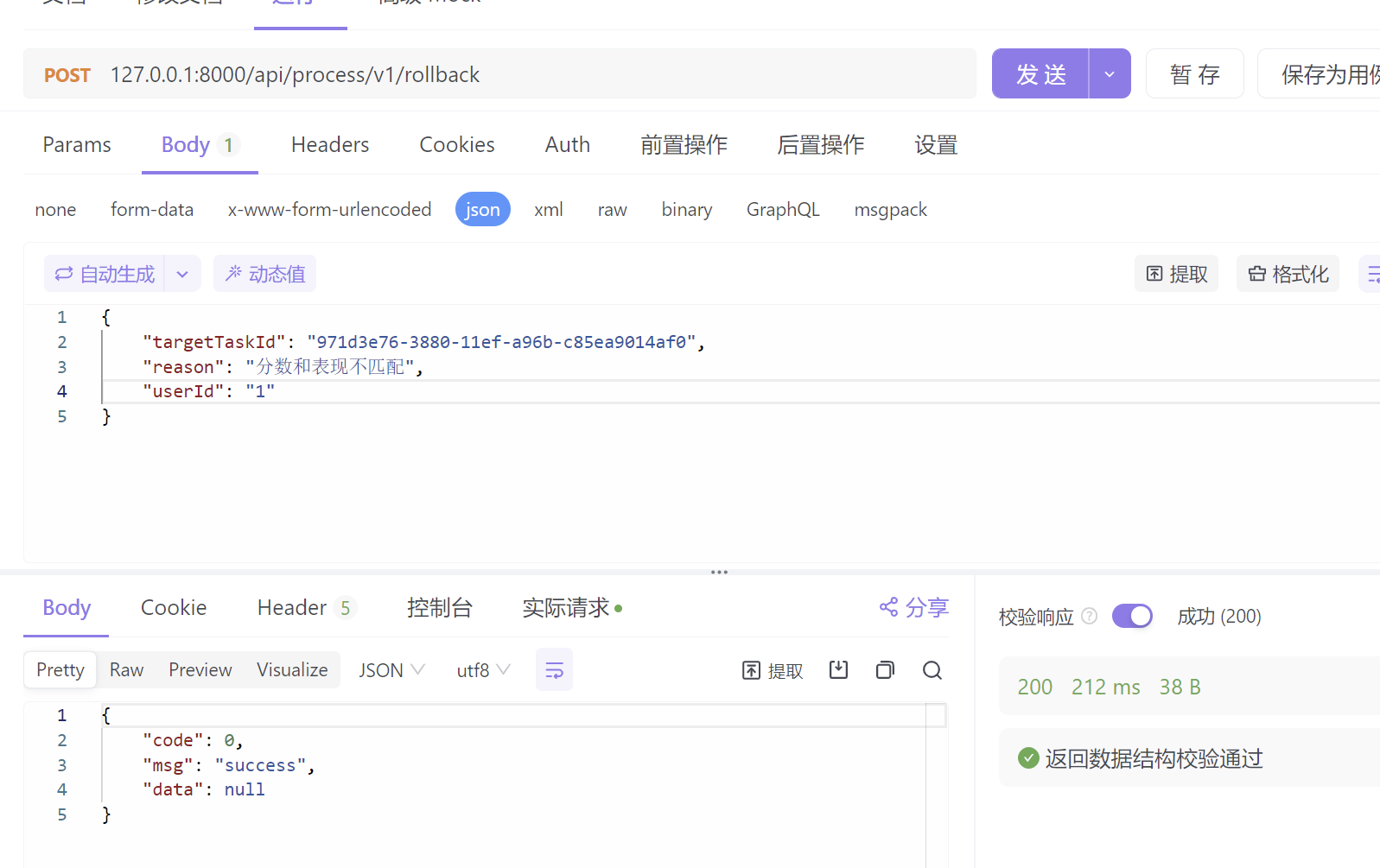1380x868 pixels.
Task: Select x-www-form-urlencoded body type
Action: click(329, 210)
